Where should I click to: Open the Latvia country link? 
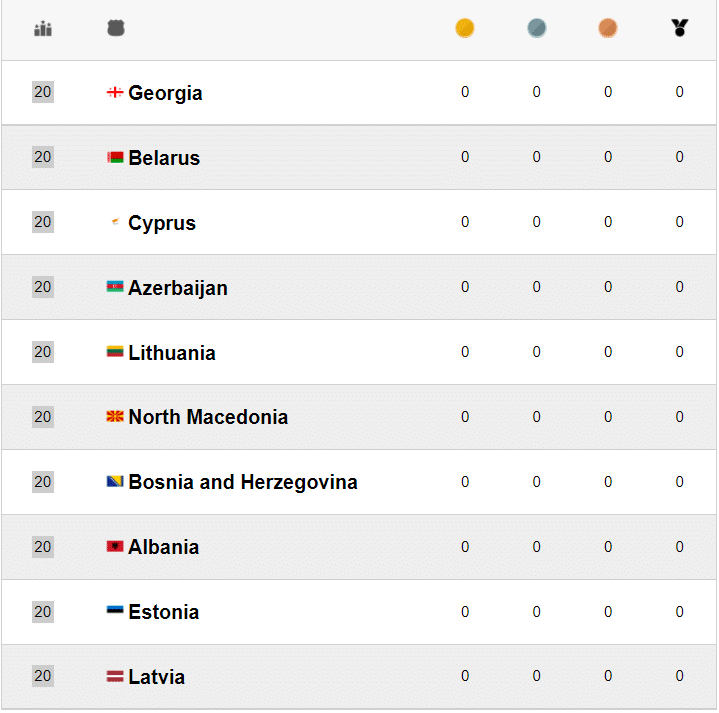(157, 677)
